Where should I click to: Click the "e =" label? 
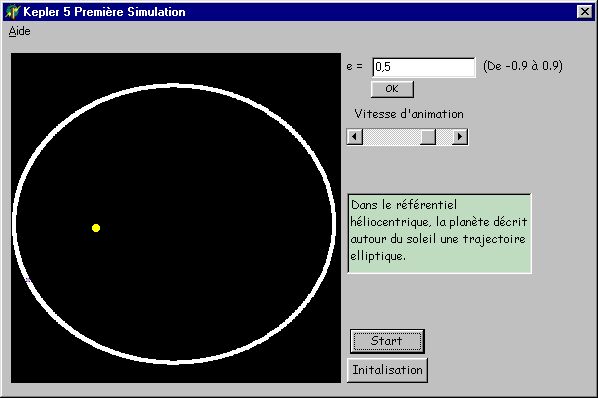[354, 67]
